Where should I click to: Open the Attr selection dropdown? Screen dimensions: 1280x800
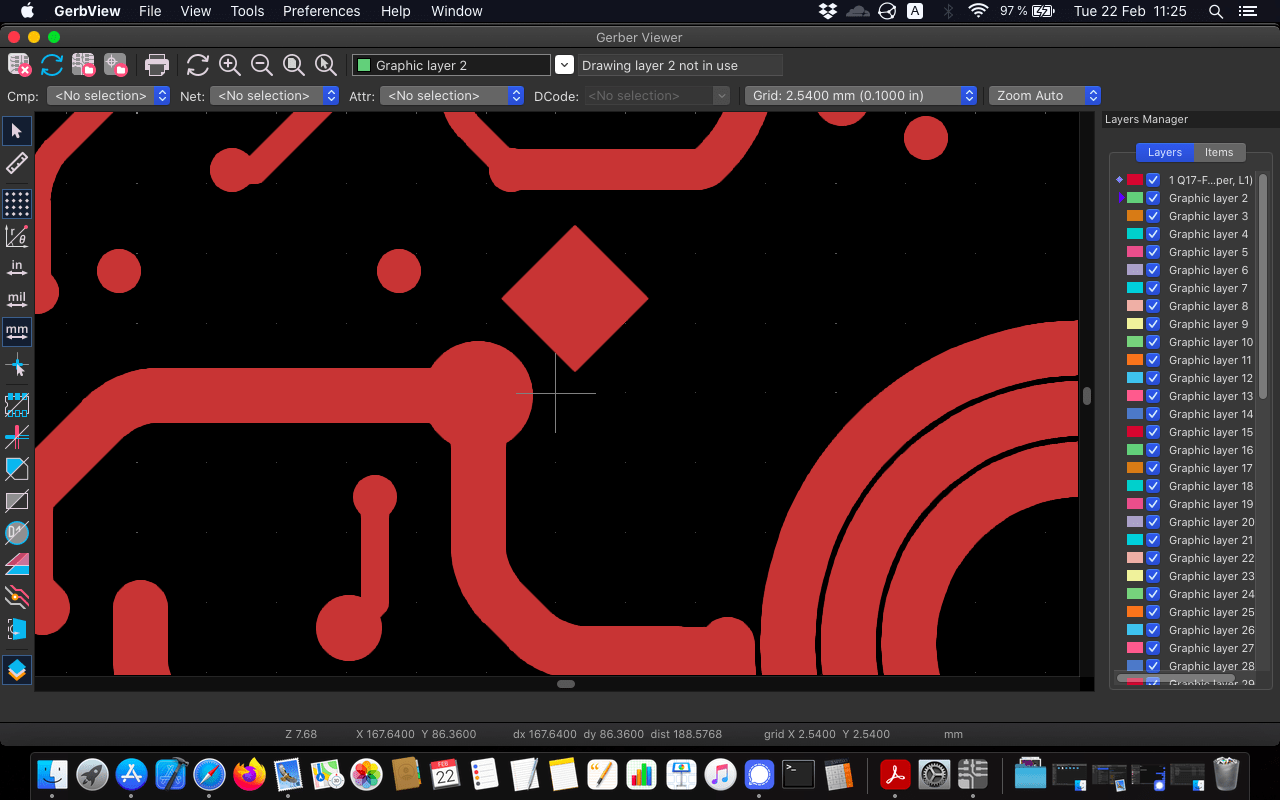click(452, 96)
